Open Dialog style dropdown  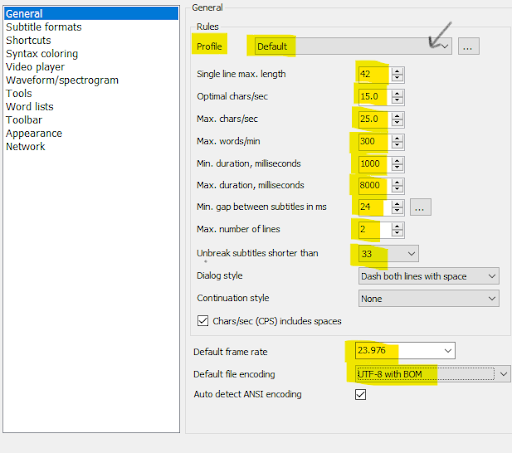pos(429,276)
